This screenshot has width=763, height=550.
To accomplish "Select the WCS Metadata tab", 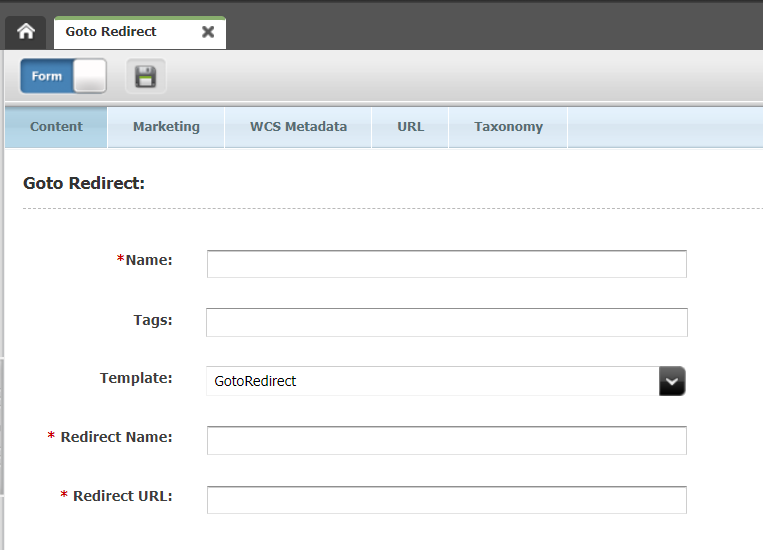I will coord(298,127).
